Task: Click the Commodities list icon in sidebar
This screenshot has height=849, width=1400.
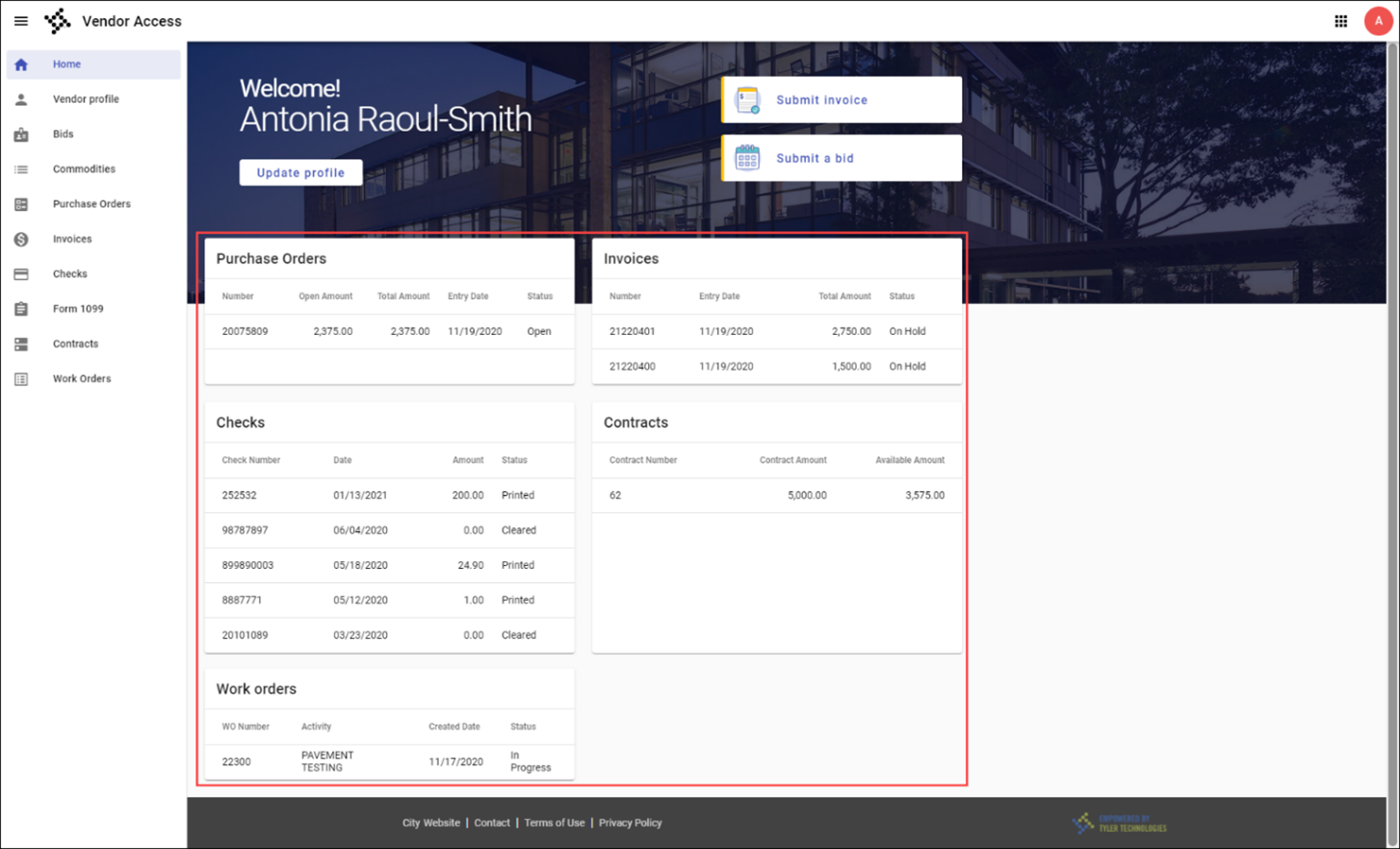Action: (x=21, y=169)
